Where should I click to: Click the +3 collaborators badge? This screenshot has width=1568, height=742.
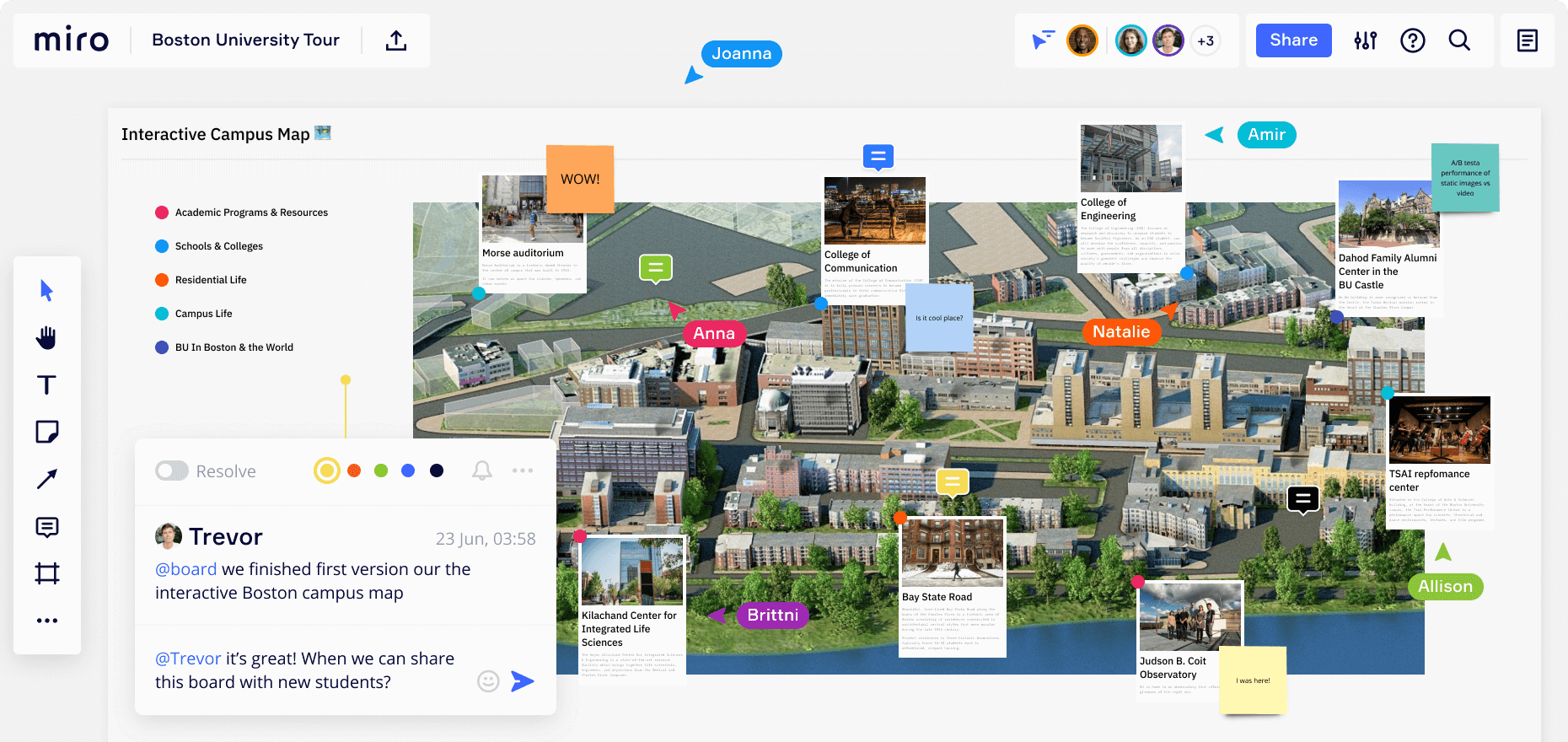(1206, 40)
